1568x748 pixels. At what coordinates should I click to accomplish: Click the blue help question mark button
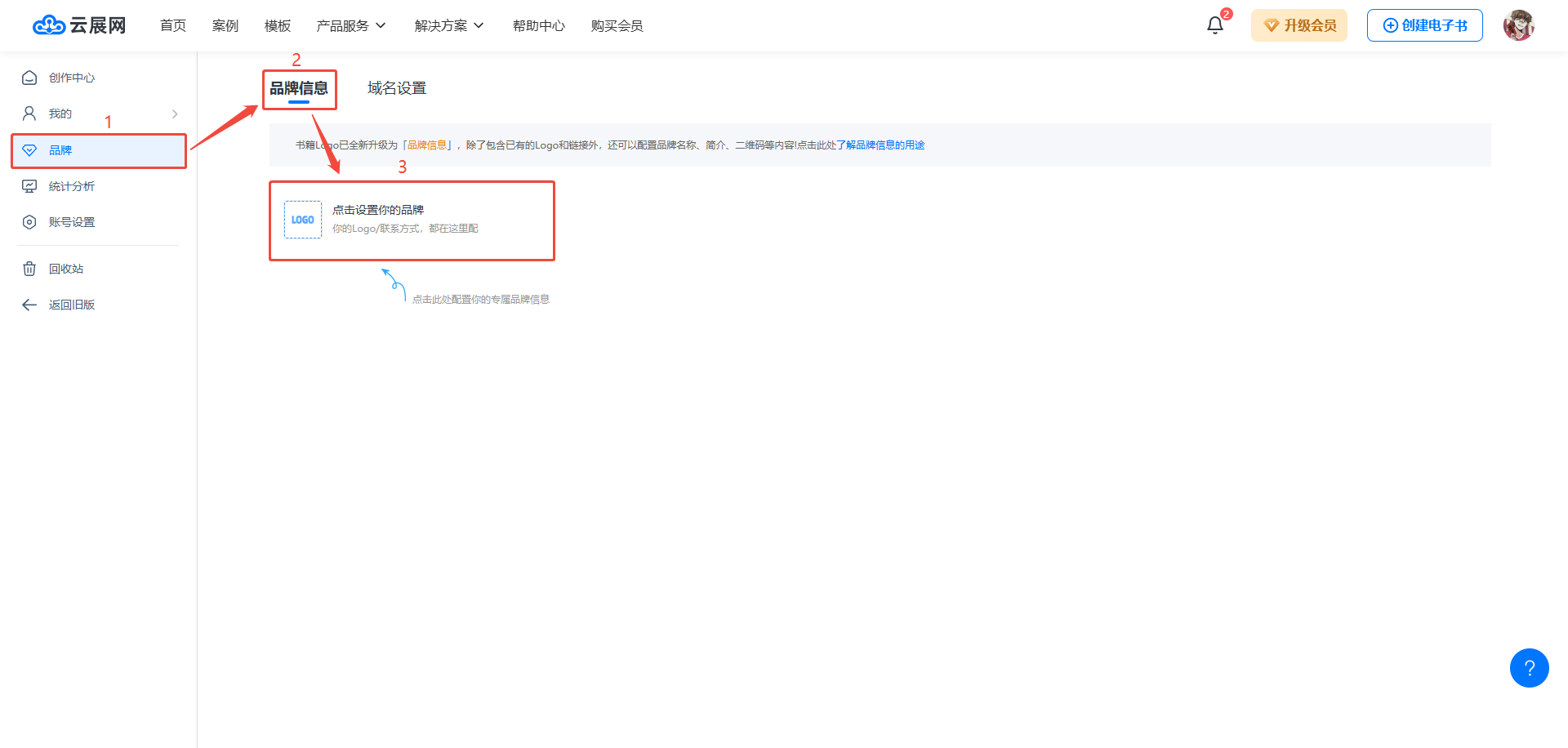(x=1529, y=668)
